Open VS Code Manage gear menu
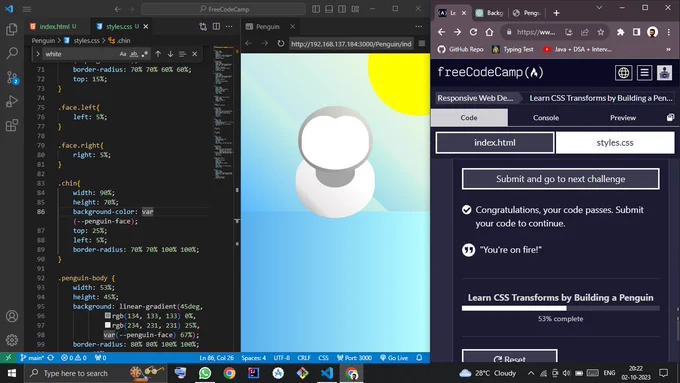 click(x=12, y=340)
